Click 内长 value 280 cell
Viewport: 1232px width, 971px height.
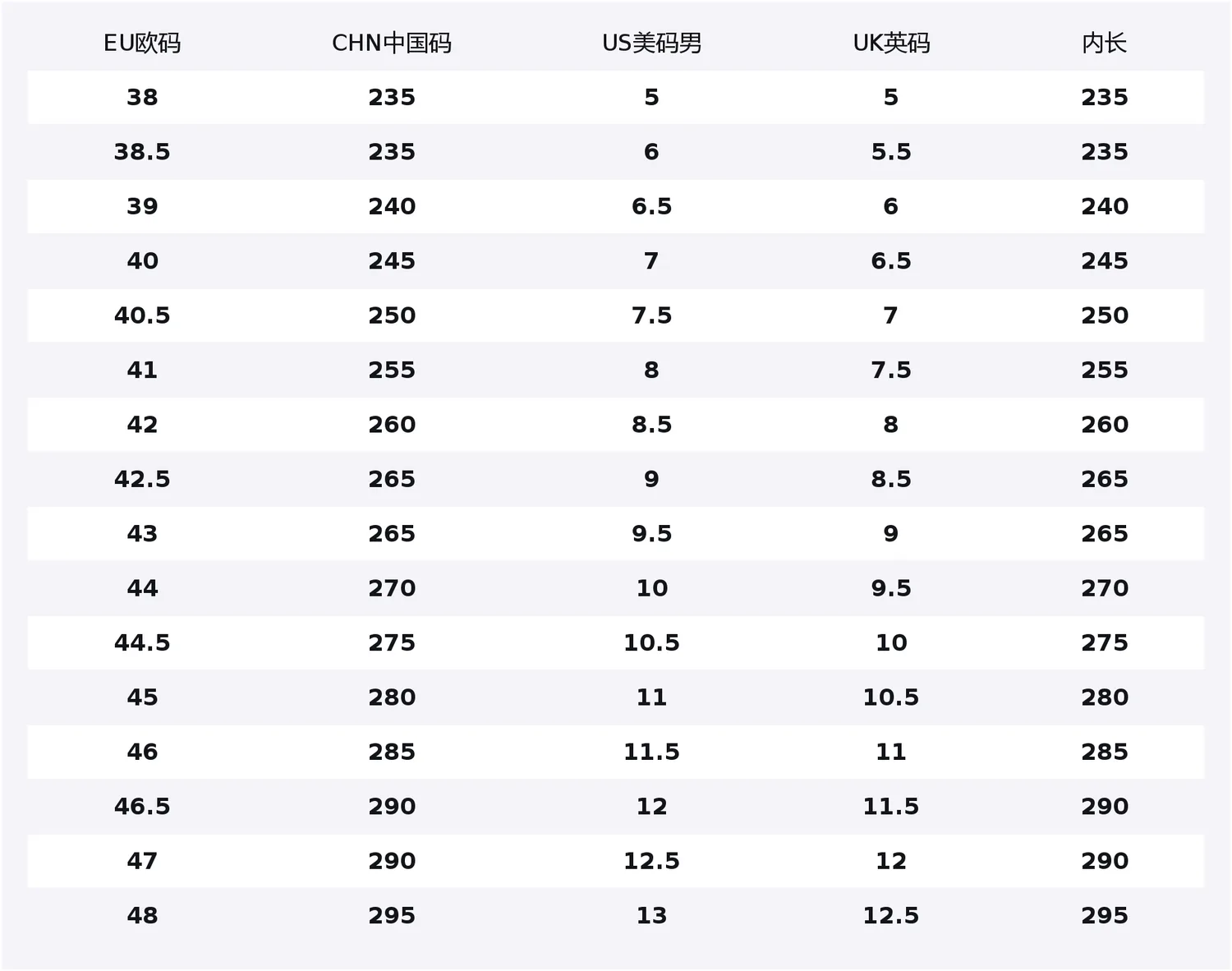1105,697
